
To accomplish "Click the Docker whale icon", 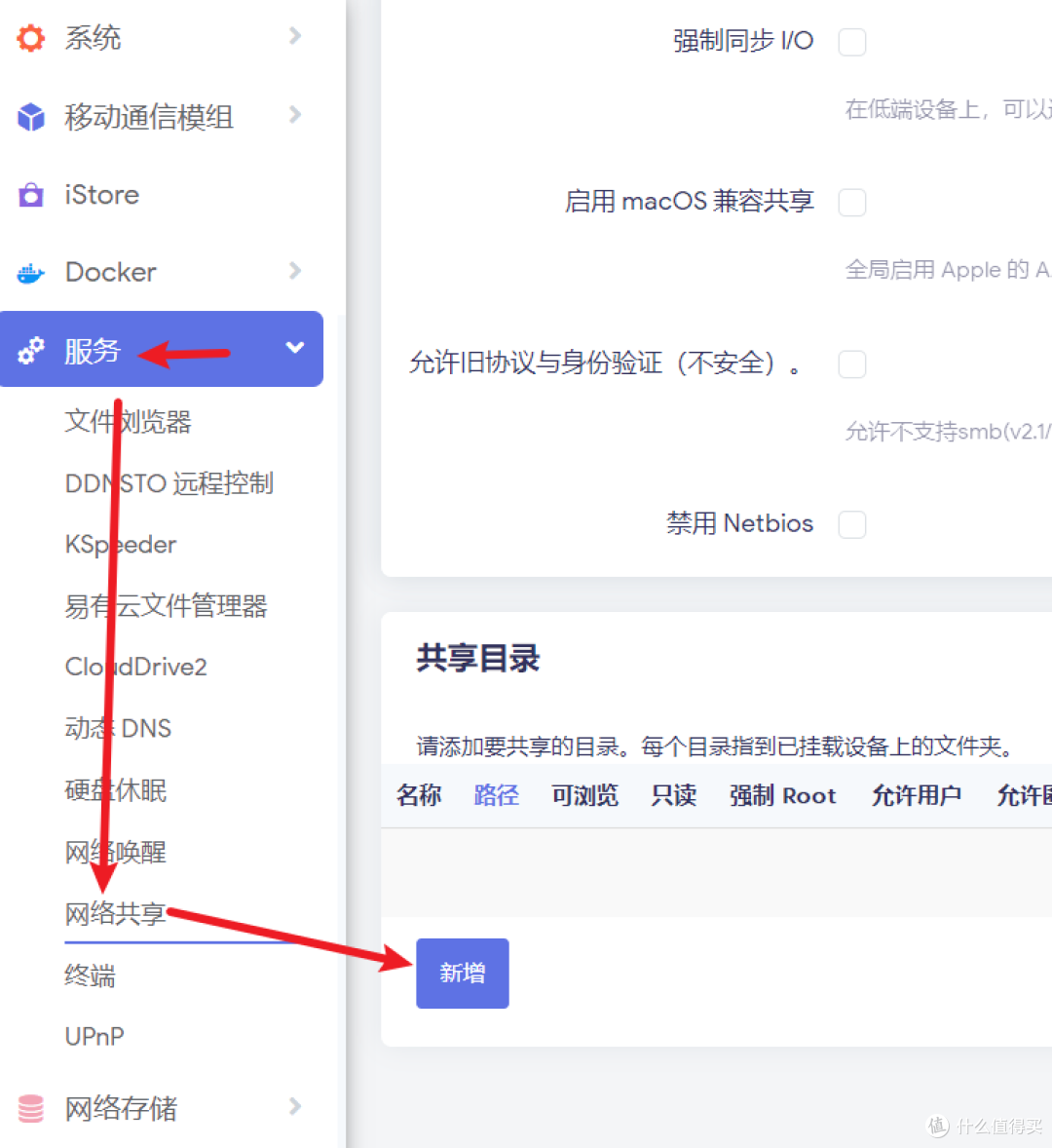I will 29,272.
